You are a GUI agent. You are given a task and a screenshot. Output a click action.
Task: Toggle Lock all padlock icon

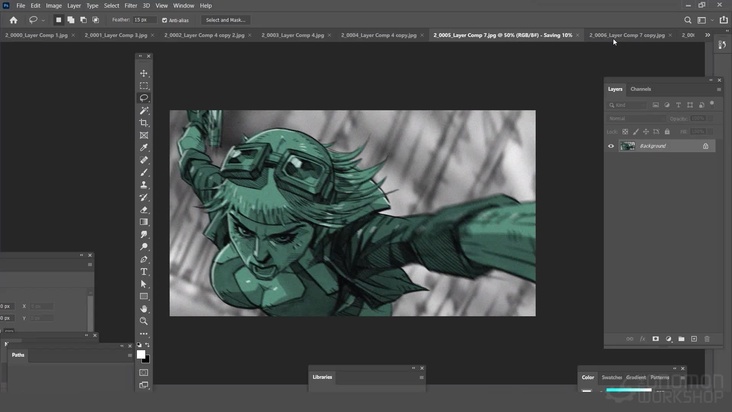point(667,132)
